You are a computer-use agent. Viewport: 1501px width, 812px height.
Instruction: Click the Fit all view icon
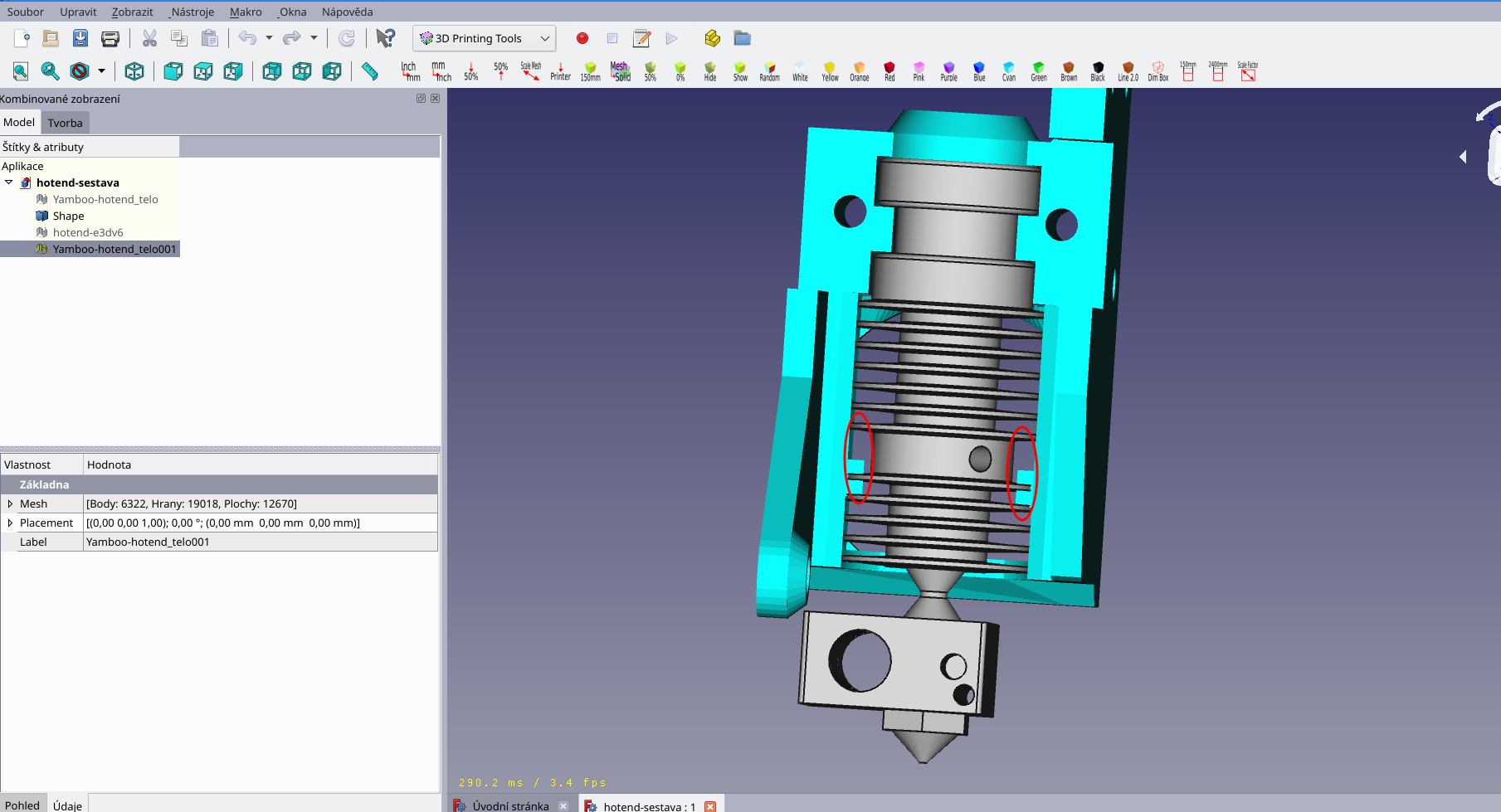click(21, 71)
